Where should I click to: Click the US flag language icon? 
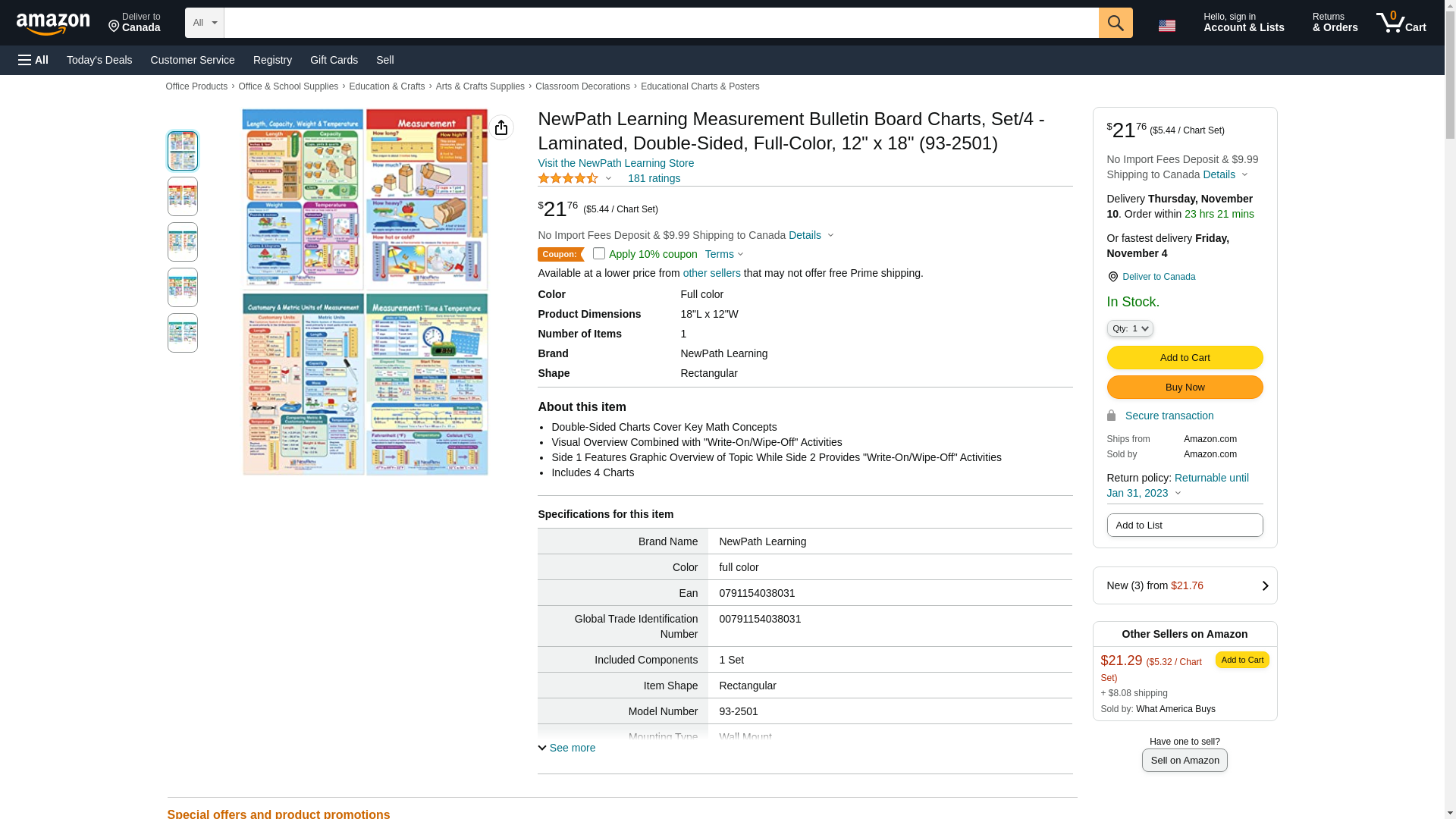pyautogui.click(x=1166, y=25)
